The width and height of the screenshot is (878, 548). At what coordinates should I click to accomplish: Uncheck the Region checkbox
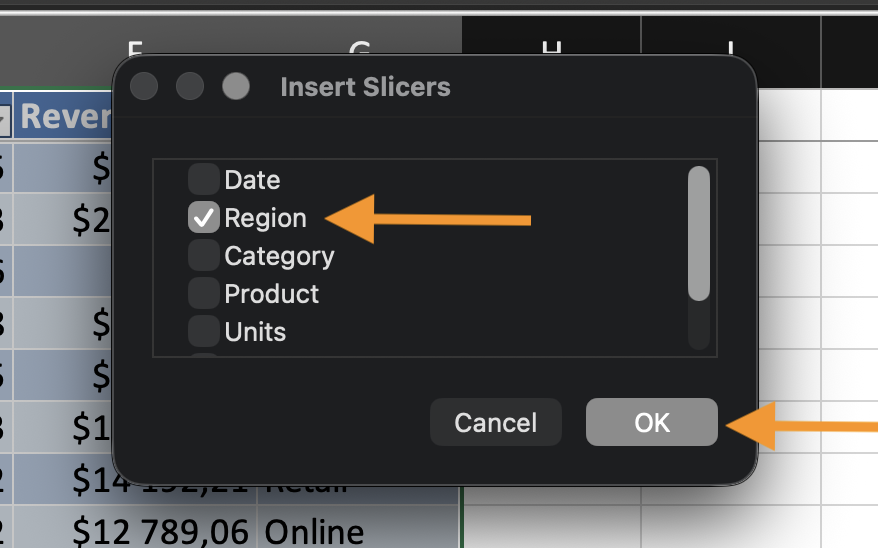point(204,218)
